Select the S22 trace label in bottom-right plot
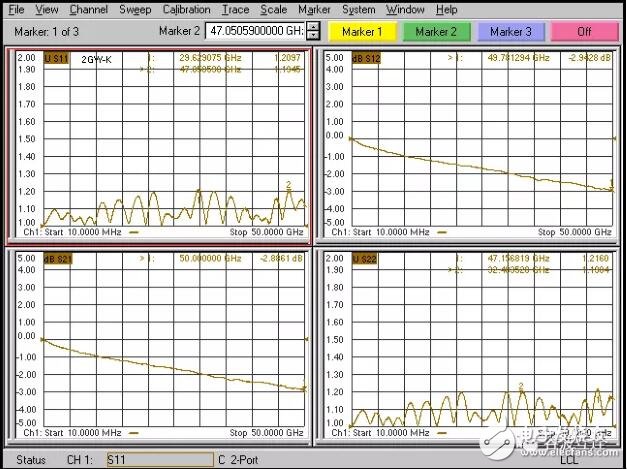 click(367, 259)
